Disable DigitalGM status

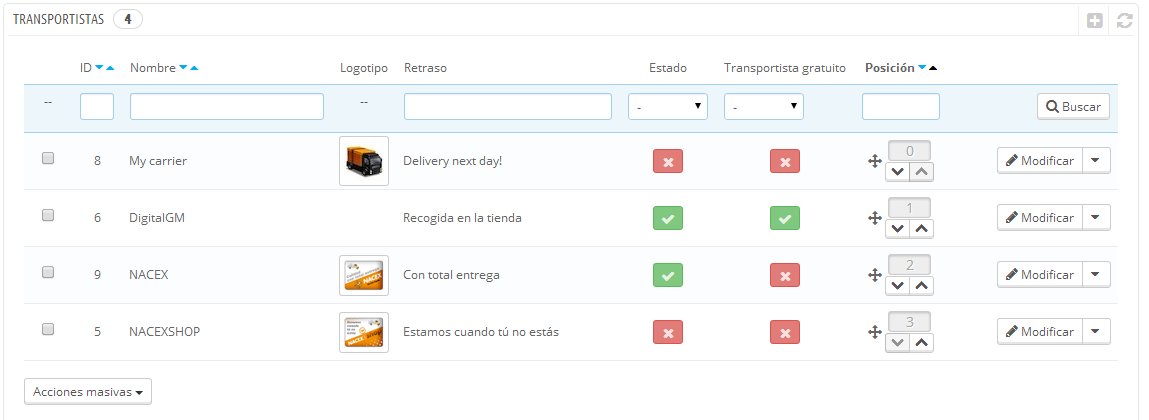click(668, 218)
